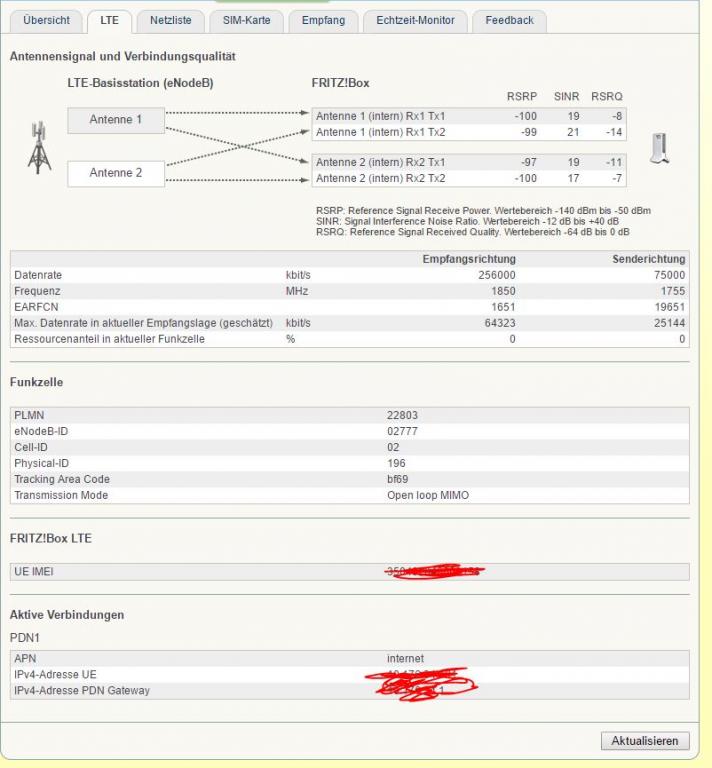Click the IPv4-Adresse PDN Gateway label
Image resolution: width=712 pixels, height=768 pixels.
(x=82, y=691)
